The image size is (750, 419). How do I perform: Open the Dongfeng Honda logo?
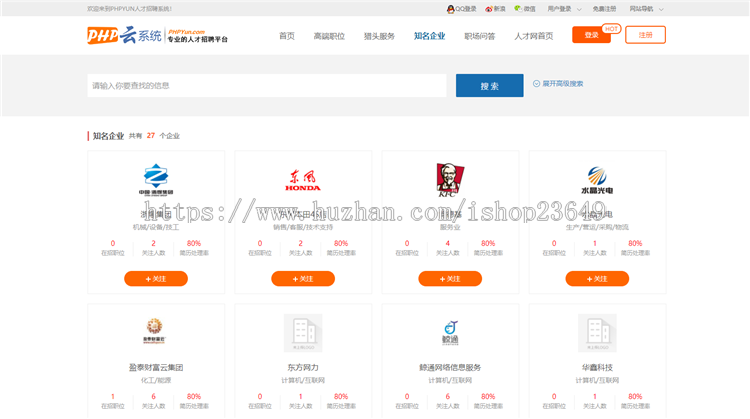pos(303,180)
